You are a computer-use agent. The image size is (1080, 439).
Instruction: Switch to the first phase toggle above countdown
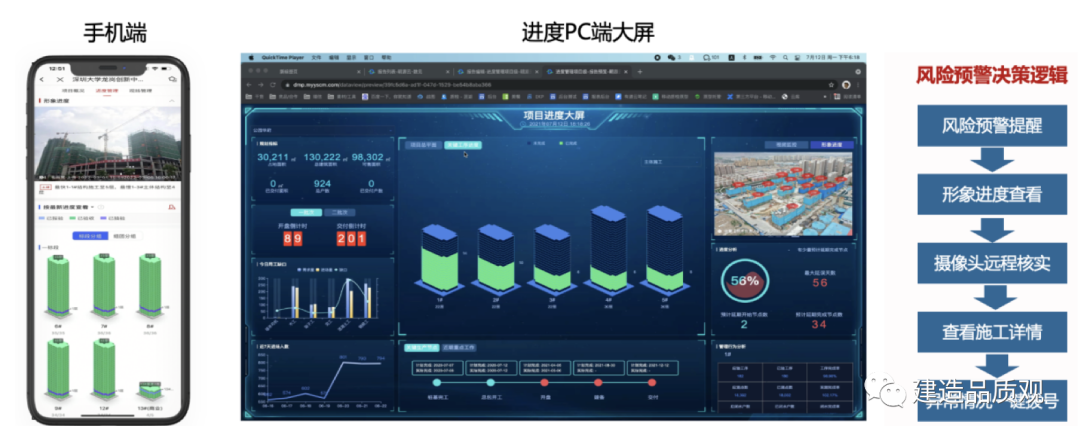[306, 212]
